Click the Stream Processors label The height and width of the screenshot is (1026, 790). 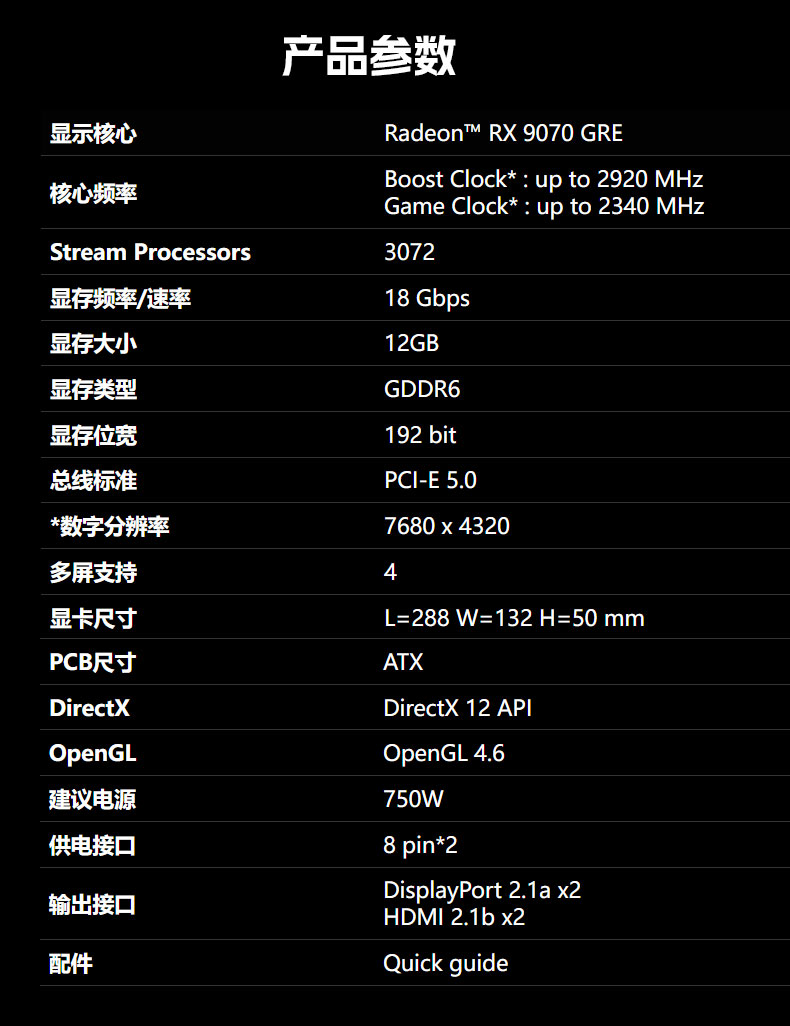[150, 252]
